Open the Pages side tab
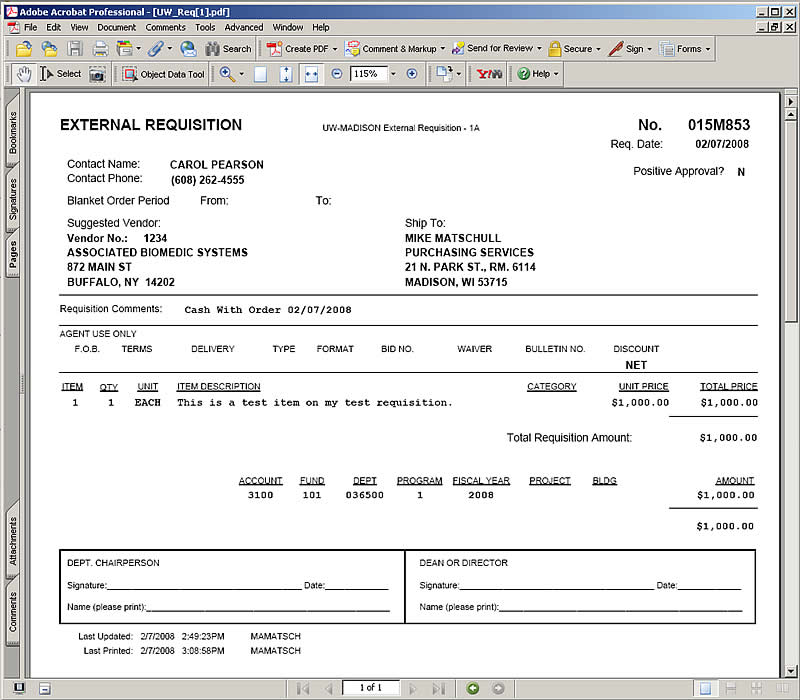This screenshot has width=800, height=700. pos(13,254)
